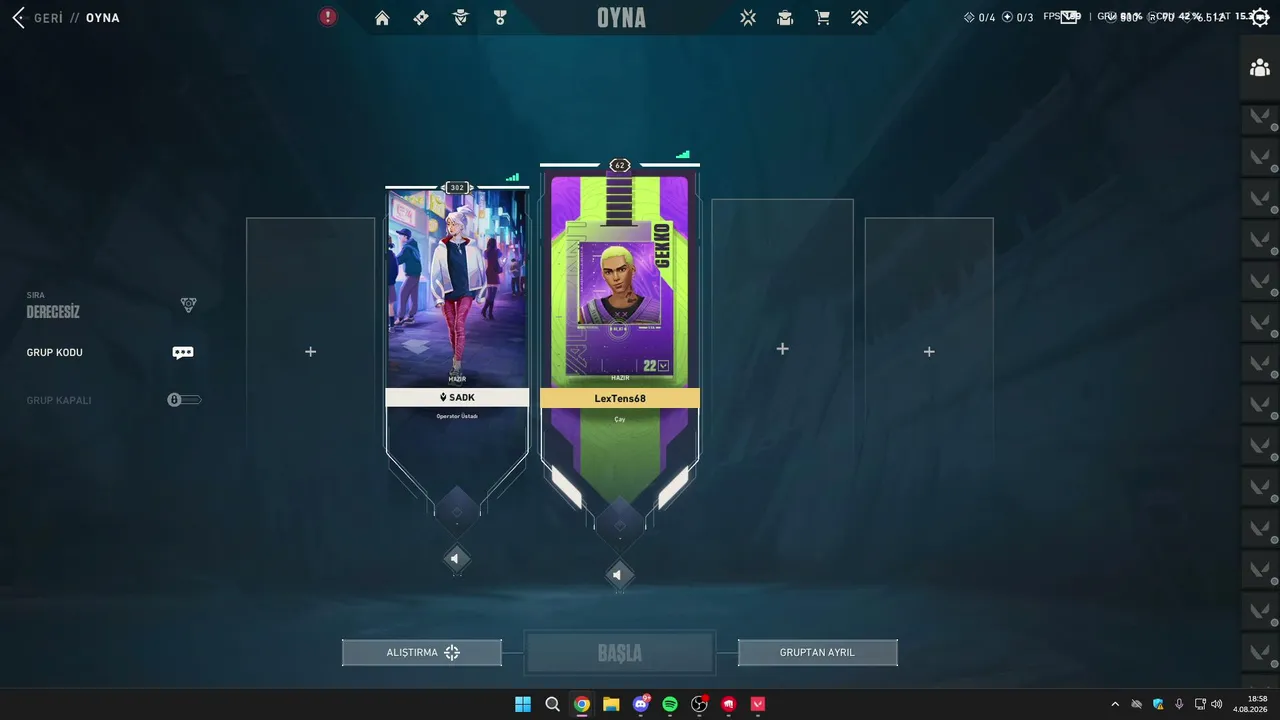The height and width of the screenshot is (720, 1280).
Task: Open the store cart icon
Action: click(x=822, y=18)
